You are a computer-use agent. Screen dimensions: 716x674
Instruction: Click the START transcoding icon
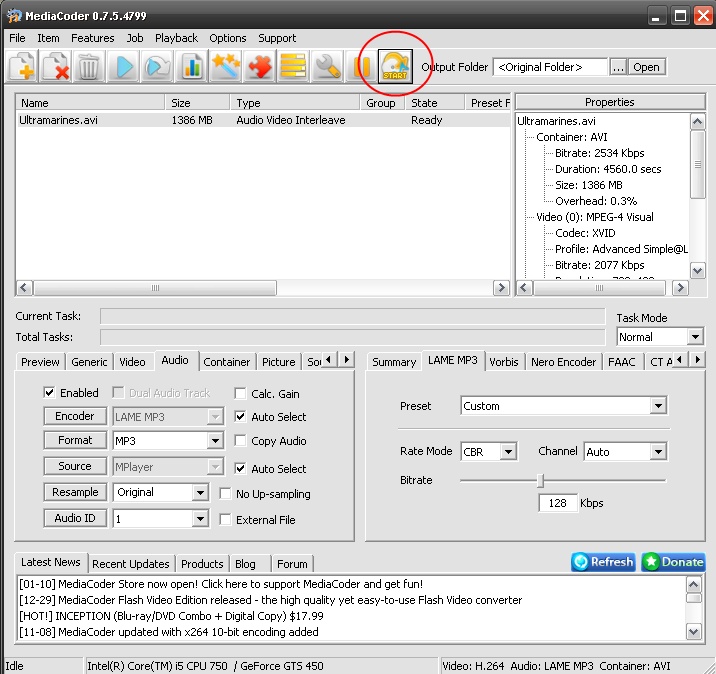(x=395, y=67)
